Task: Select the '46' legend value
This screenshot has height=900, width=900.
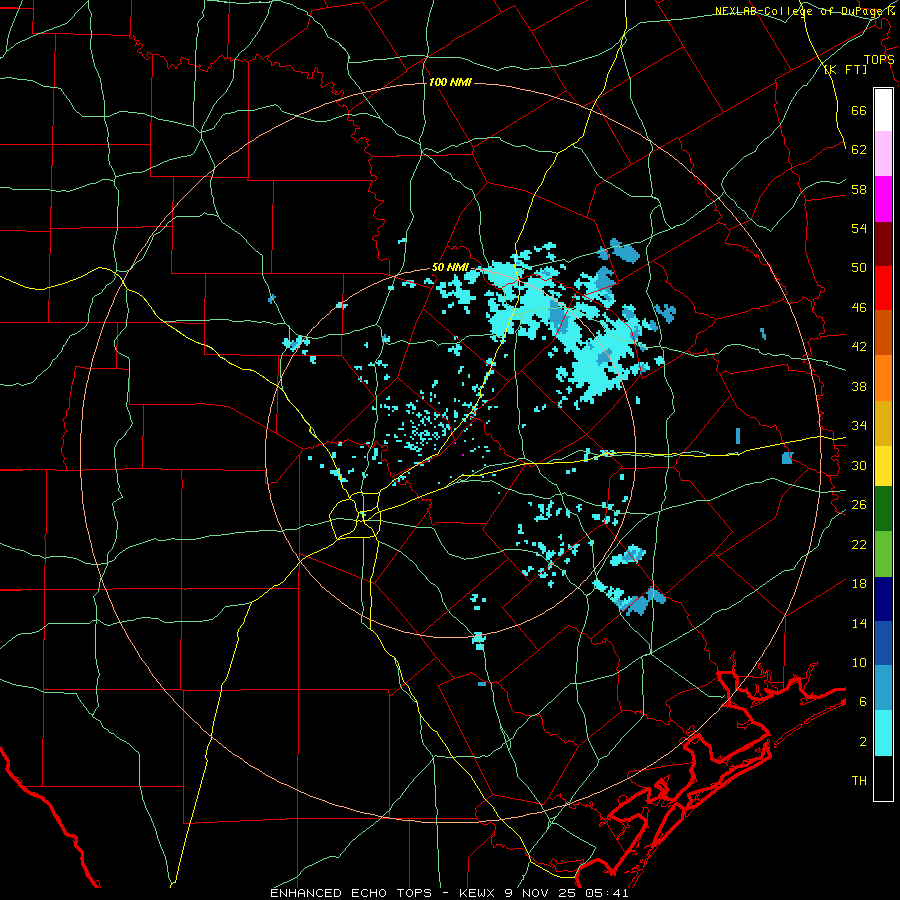Action: [x=859, y=308]
